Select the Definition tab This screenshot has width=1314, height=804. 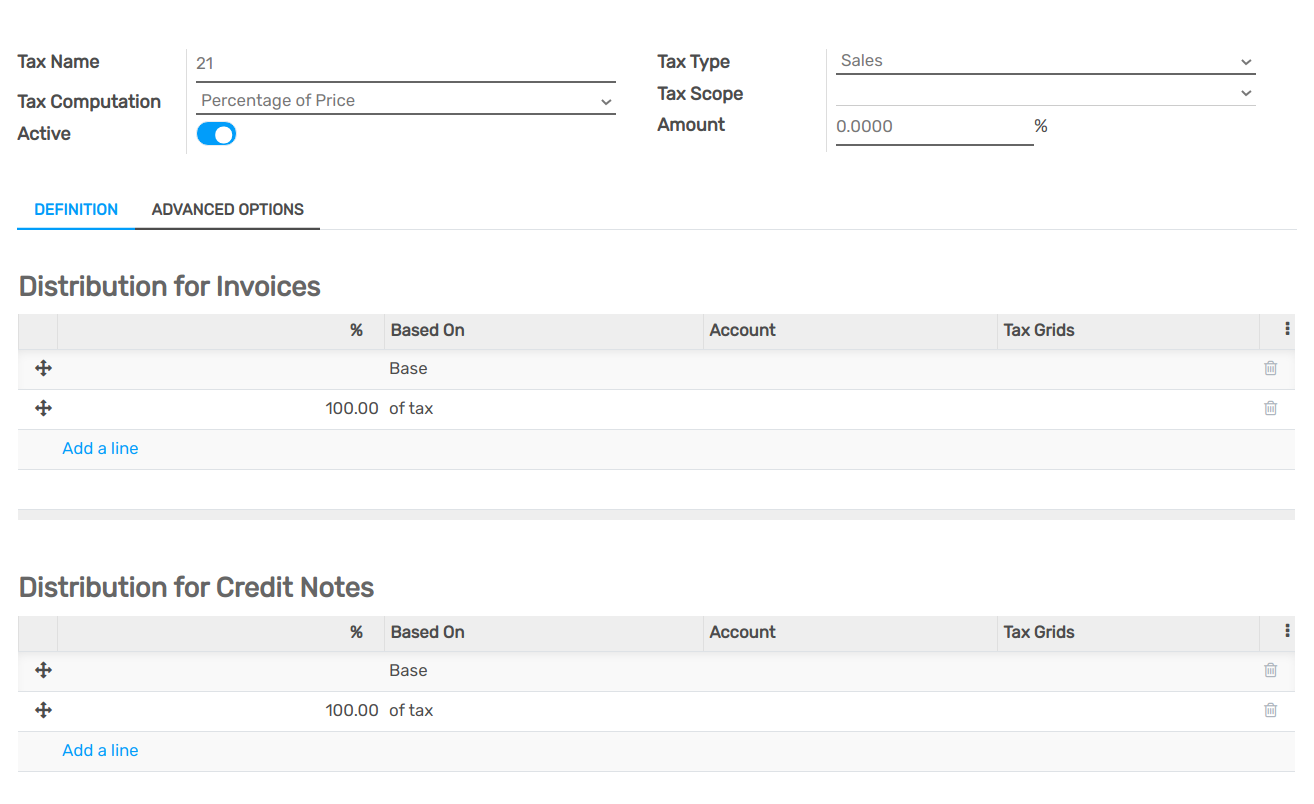tap(76, 209)
